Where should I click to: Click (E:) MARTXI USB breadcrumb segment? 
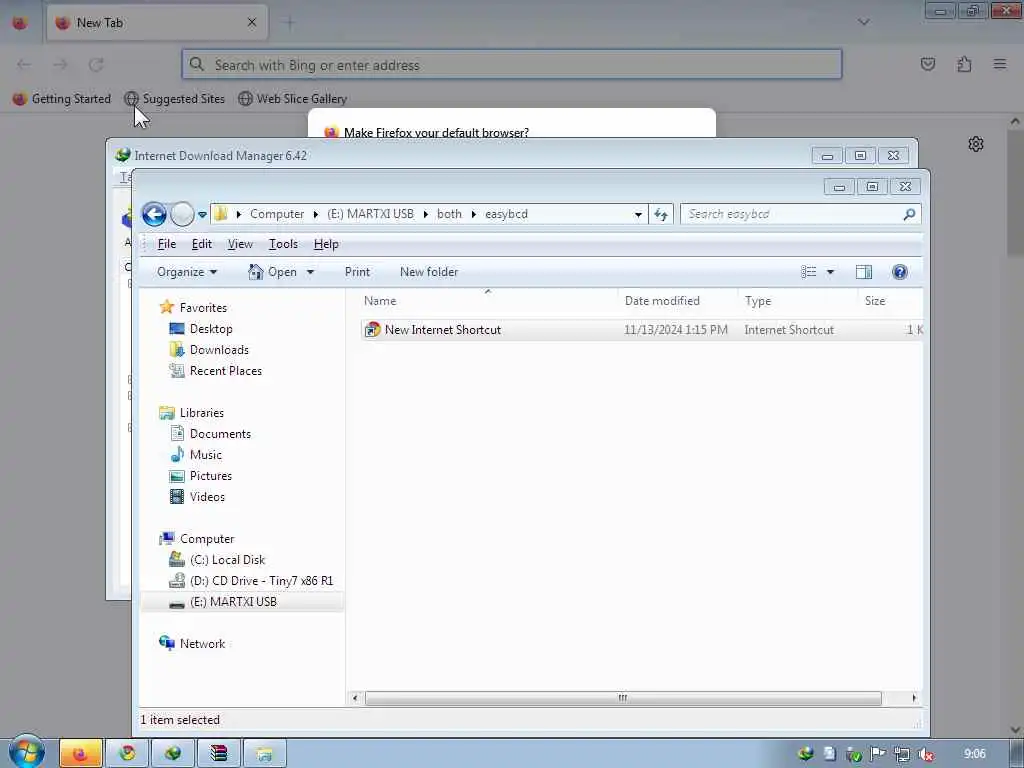[x=370, y=214]
